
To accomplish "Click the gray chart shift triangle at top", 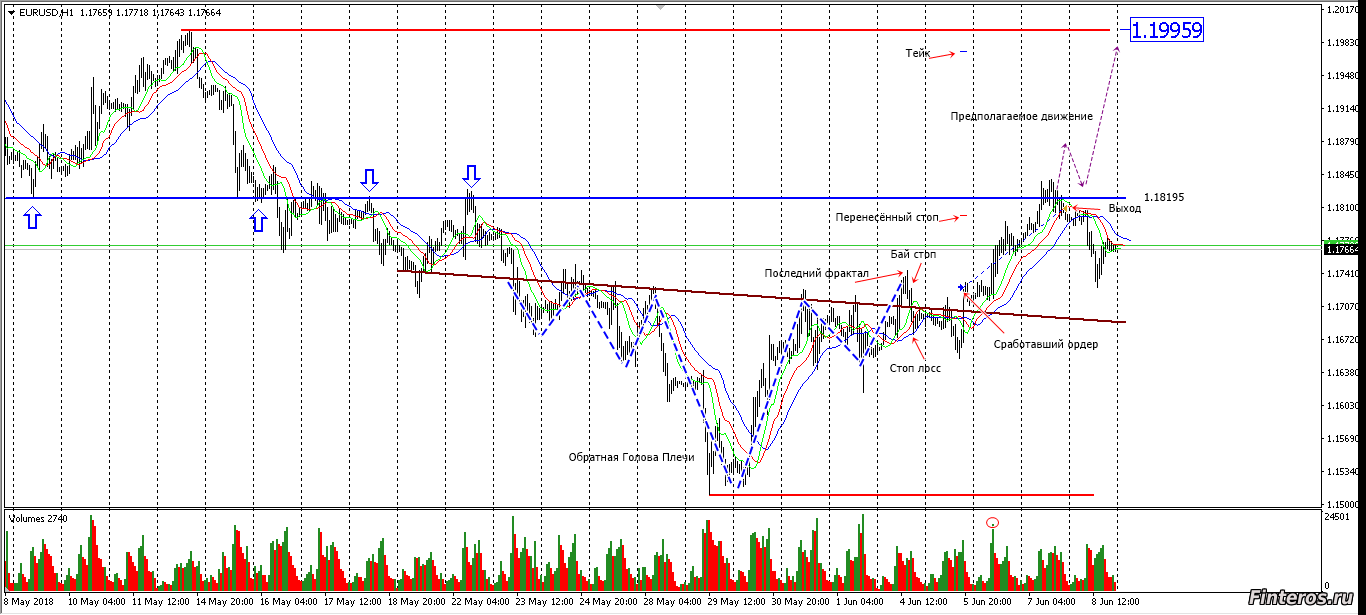I will tap(660, 6).
